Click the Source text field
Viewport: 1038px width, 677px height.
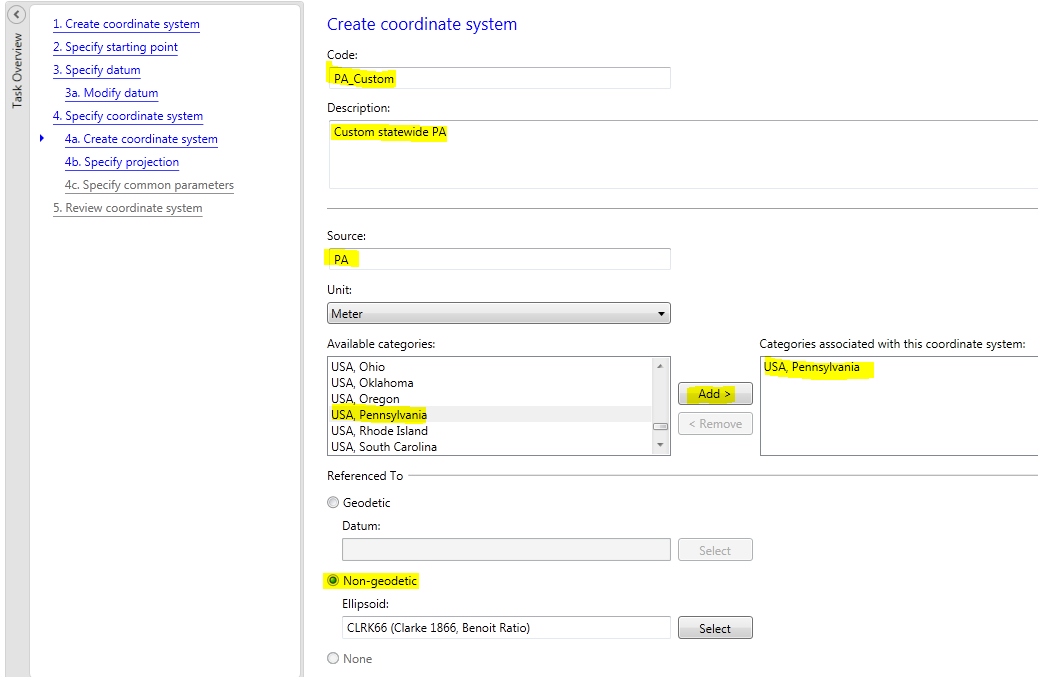click(498, 259)
